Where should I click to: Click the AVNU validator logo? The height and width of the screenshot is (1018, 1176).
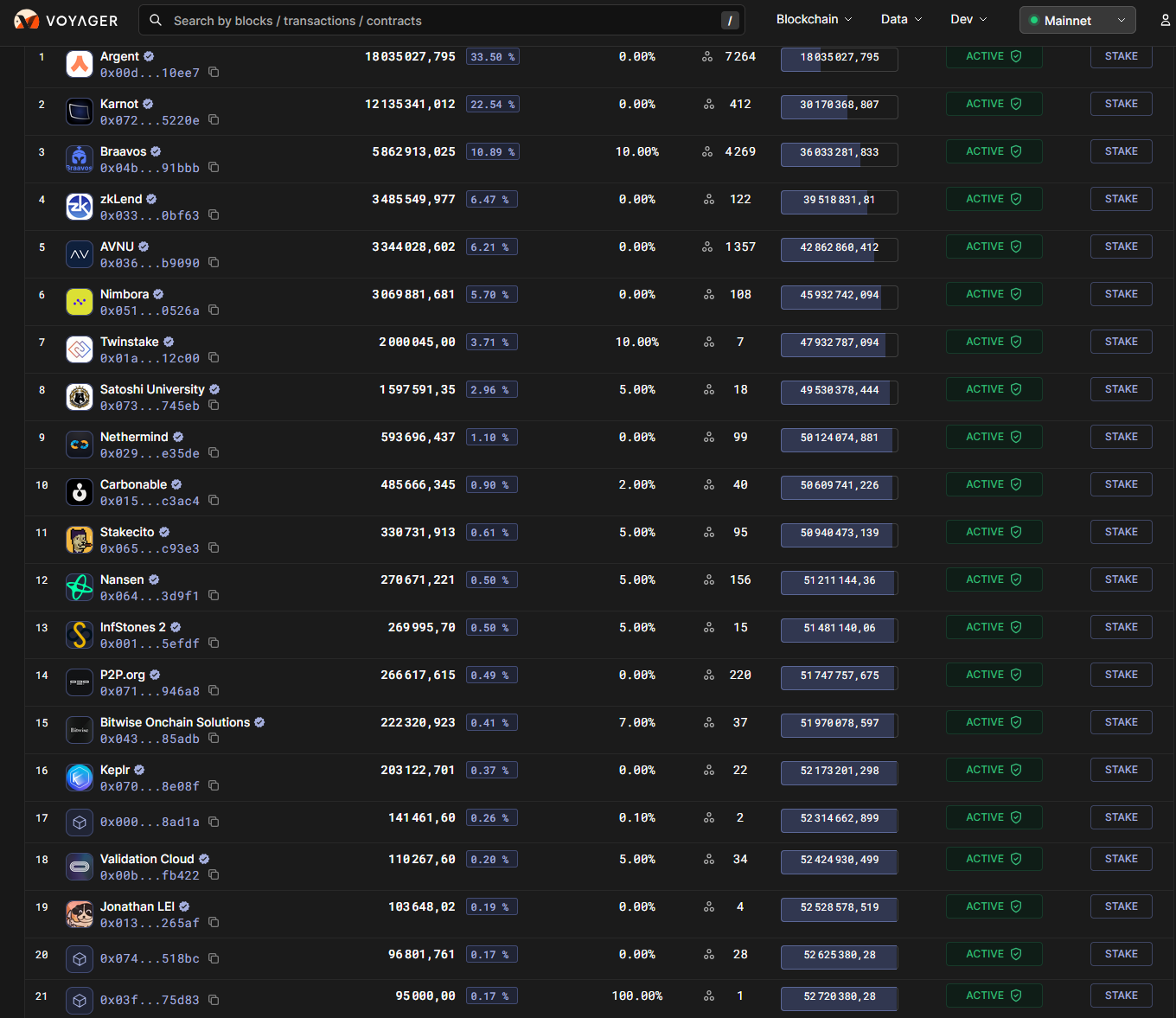tap(80, 254)
